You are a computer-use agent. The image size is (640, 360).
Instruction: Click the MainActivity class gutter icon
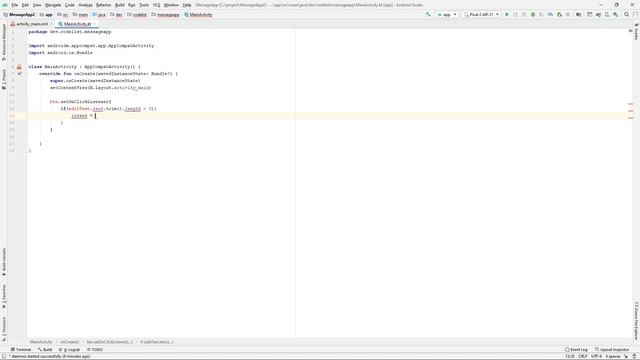pyautogui.click(x=19, y=67)
